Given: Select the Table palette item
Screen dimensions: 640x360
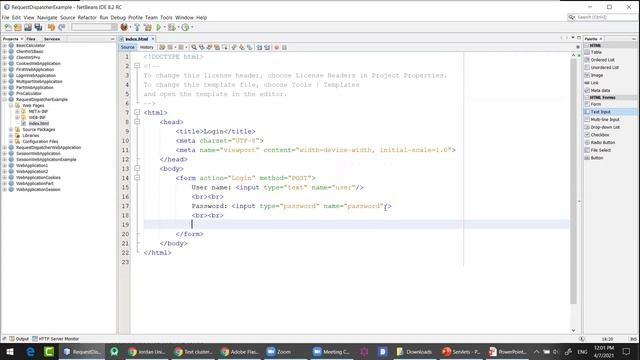Looking at the screenshot, I should 596,52.
